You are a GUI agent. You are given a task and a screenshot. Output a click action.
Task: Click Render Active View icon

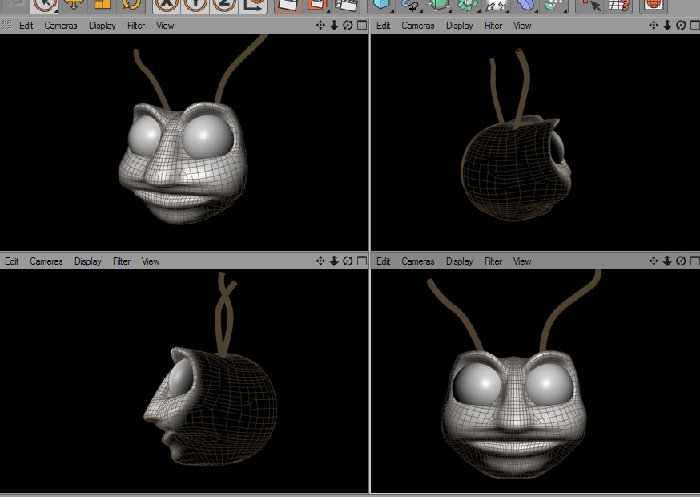[x=288, y=5]
